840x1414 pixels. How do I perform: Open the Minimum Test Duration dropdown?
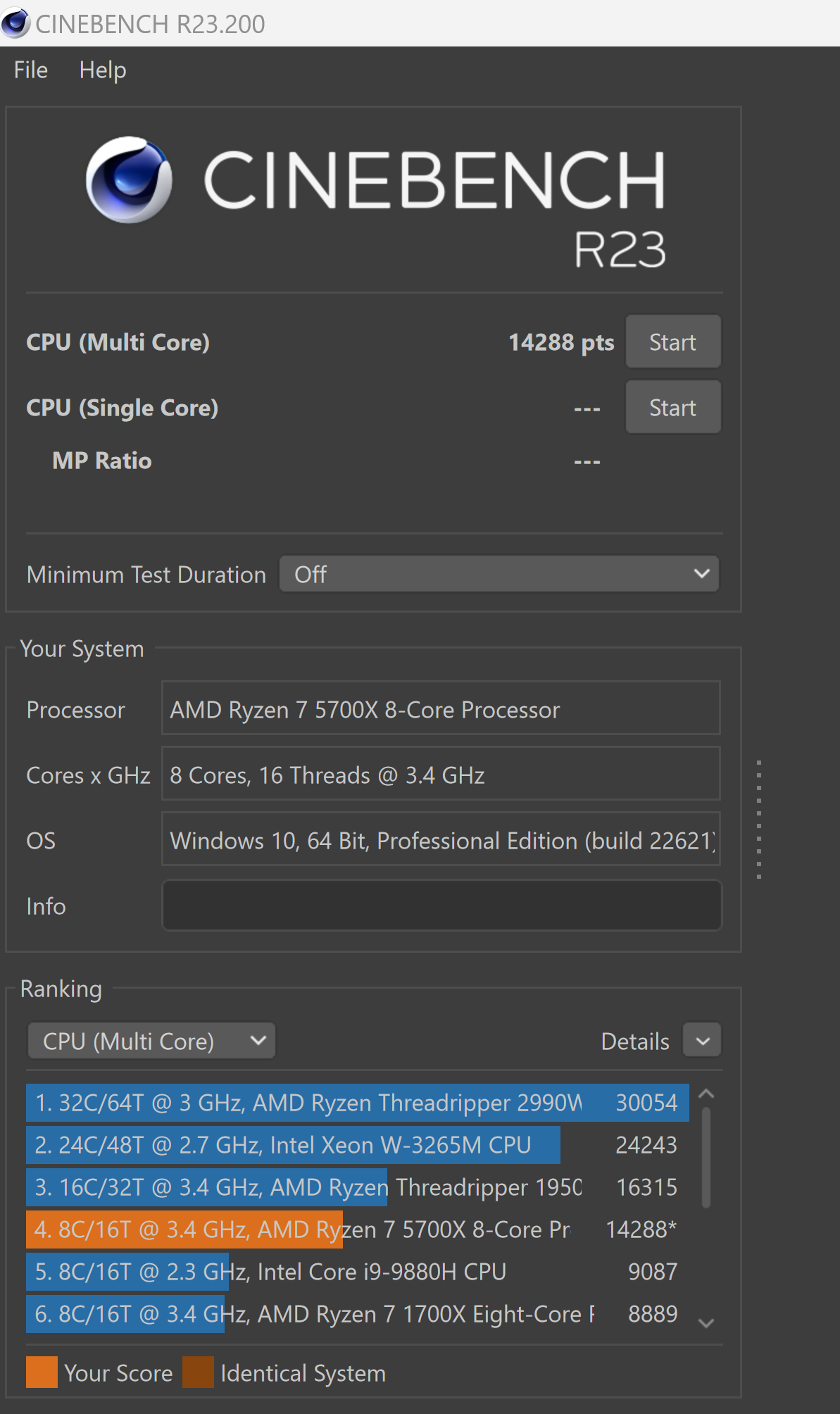pyautogui.click(x=499, y=575)
